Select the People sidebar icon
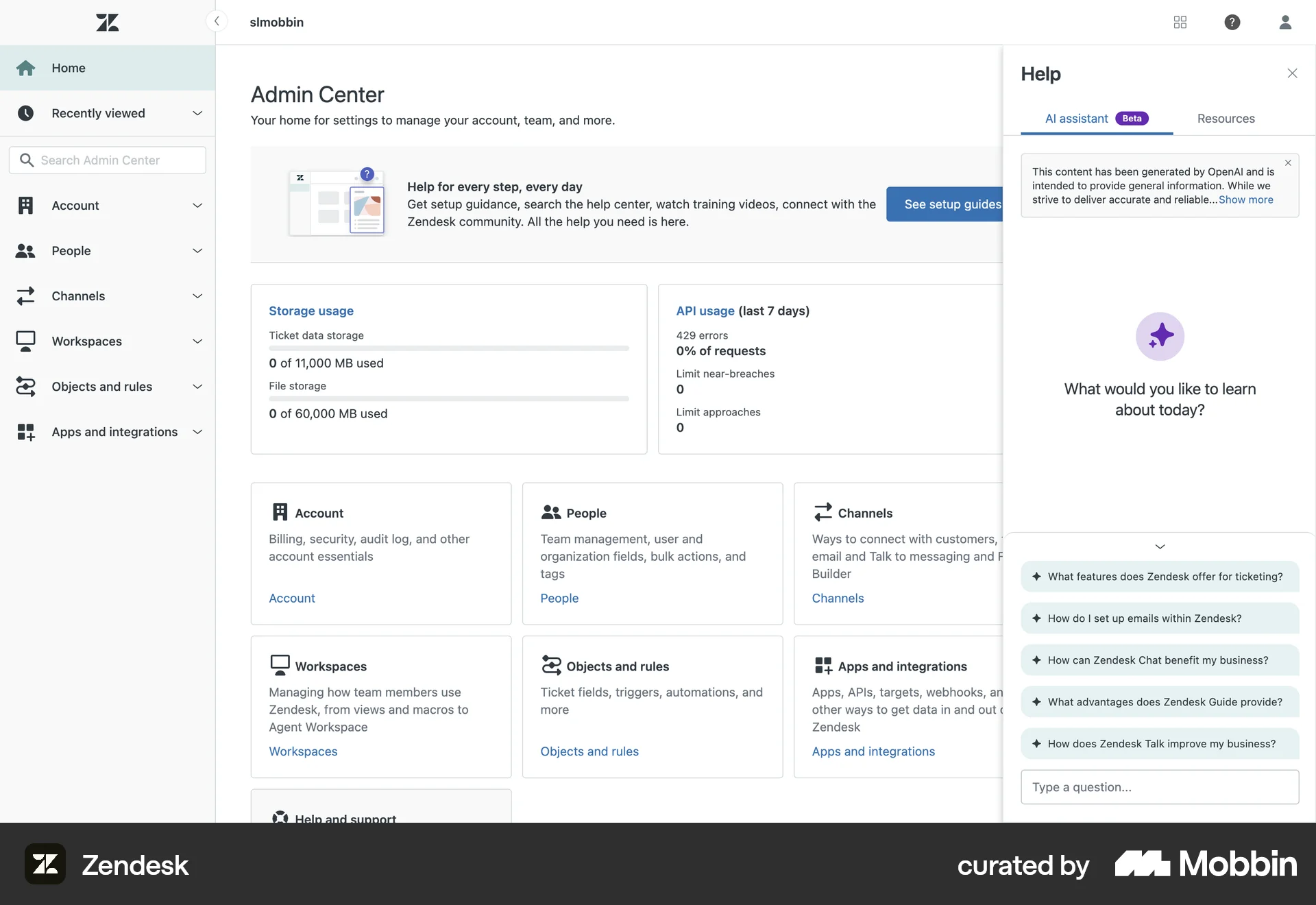 pos(26,250)
